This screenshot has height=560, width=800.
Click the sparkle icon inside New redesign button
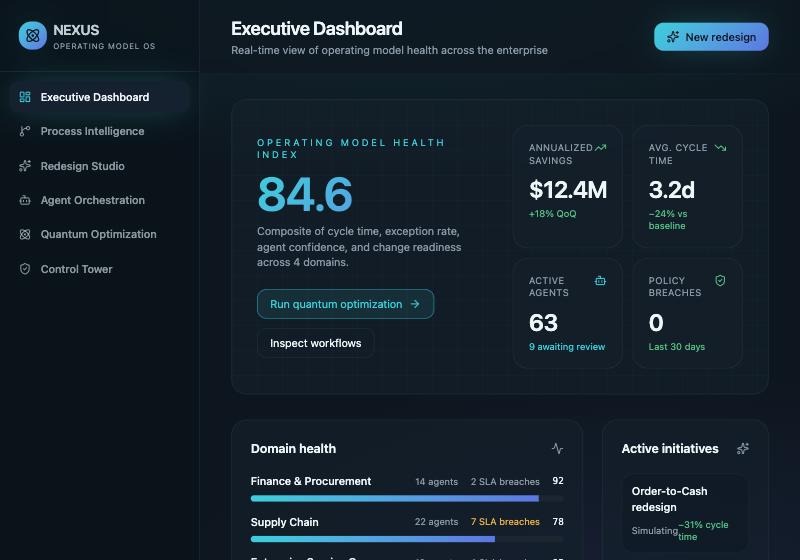click(x=673, y=37)
